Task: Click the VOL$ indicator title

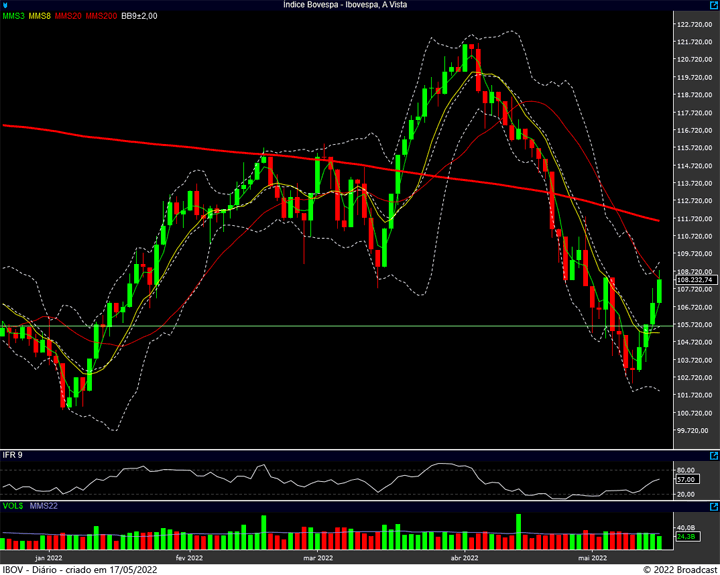Action: (x=13, y=507)
